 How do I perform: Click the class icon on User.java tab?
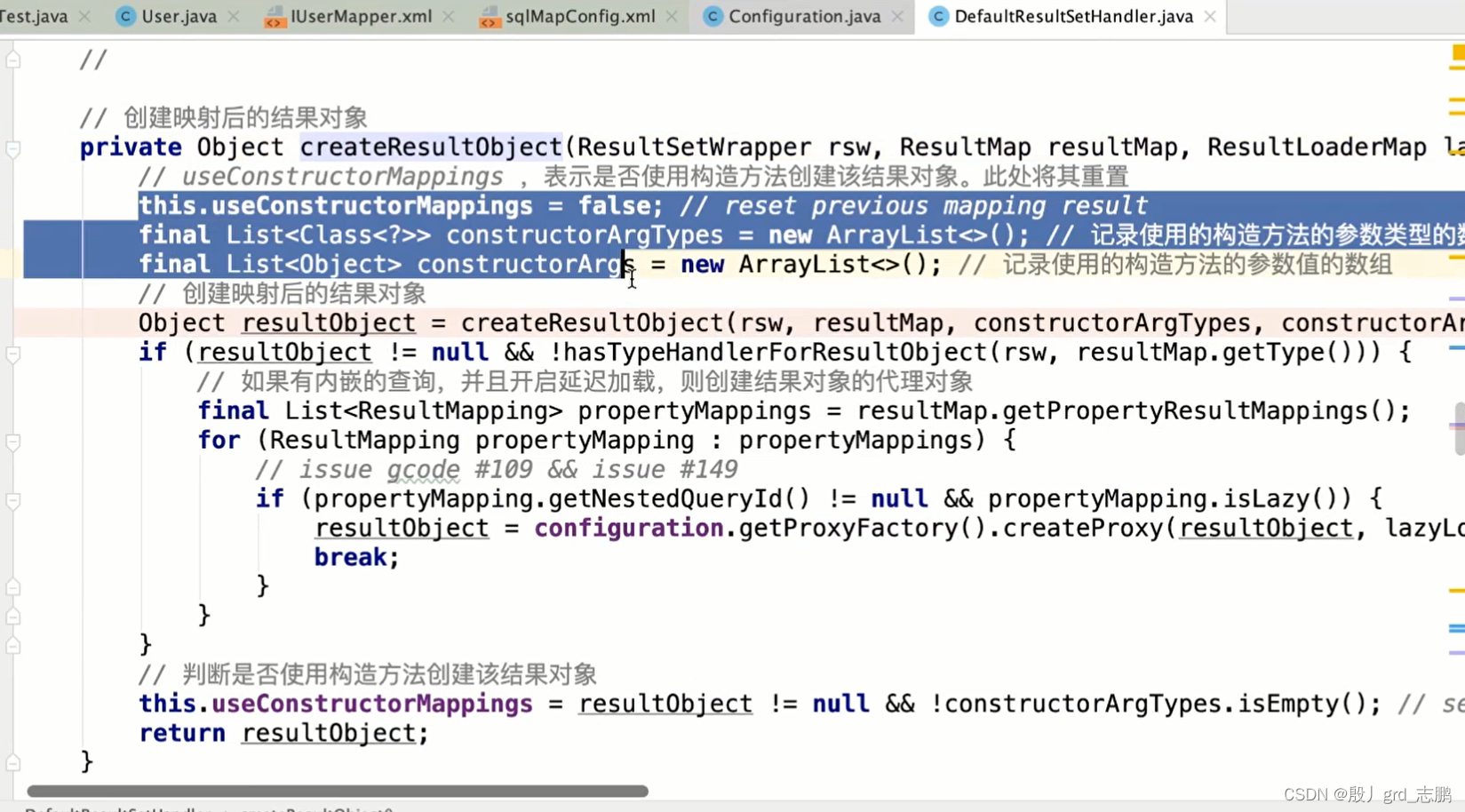(126, 16)
